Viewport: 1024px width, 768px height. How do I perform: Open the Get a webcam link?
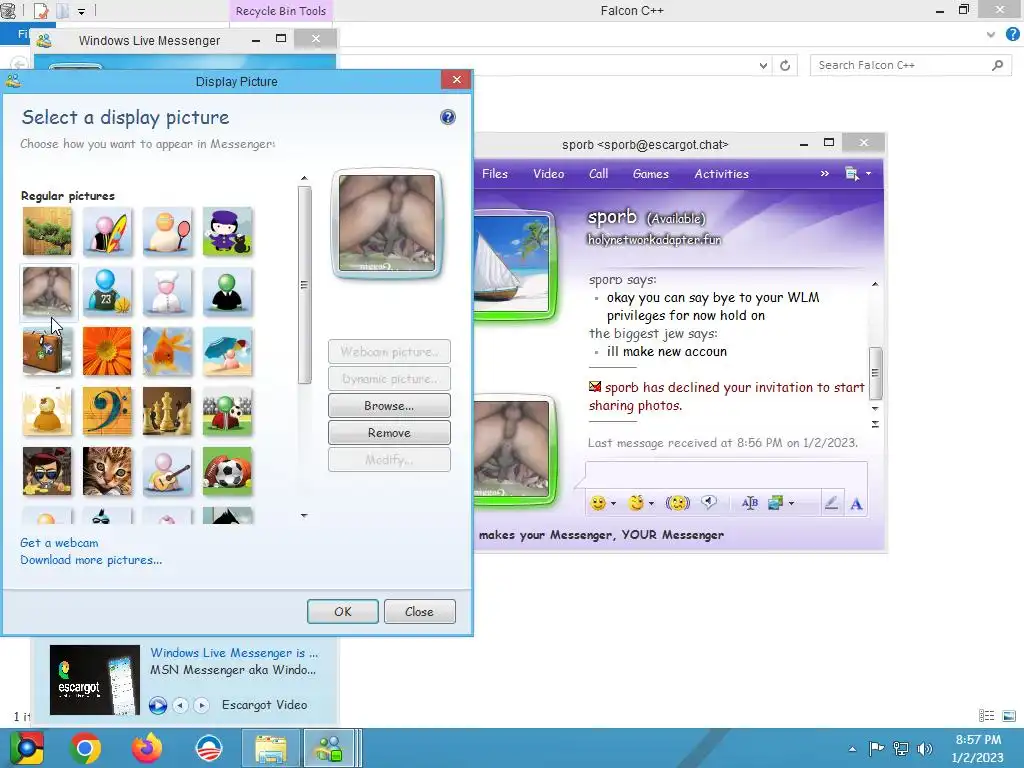click(x=59, y=543)
